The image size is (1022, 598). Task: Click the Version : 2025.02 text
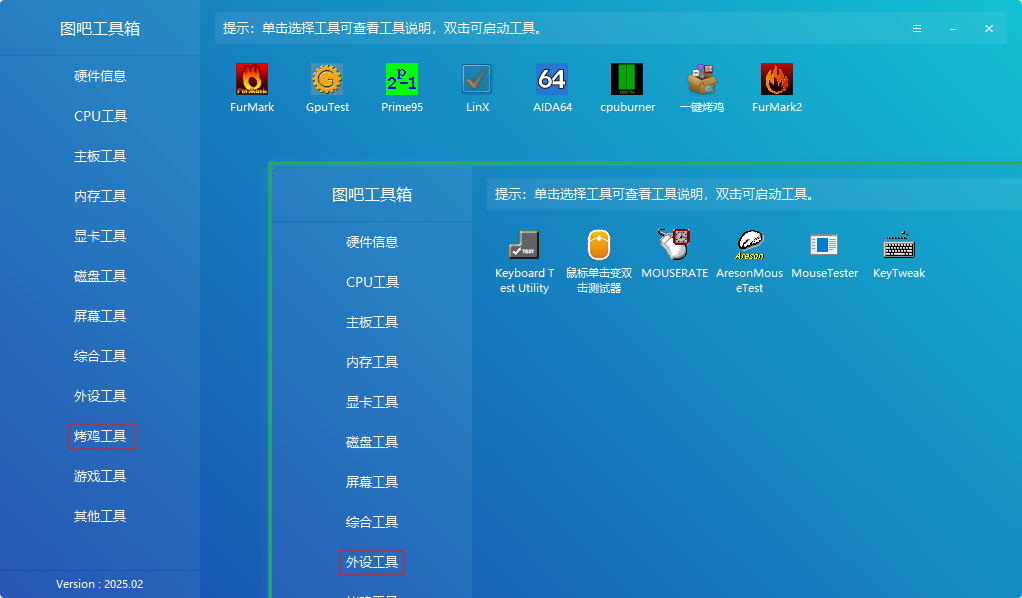point(100,584)
